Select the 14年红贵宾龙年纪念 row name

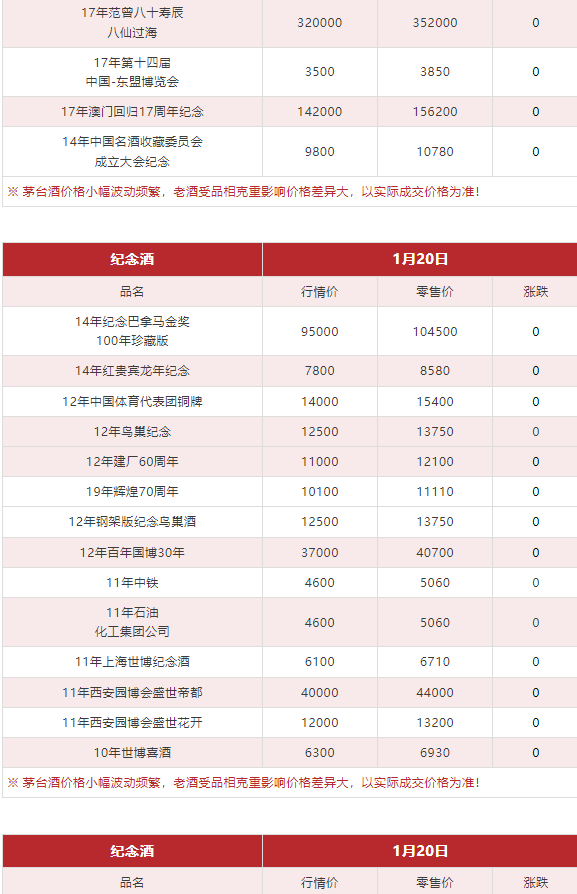132,371
